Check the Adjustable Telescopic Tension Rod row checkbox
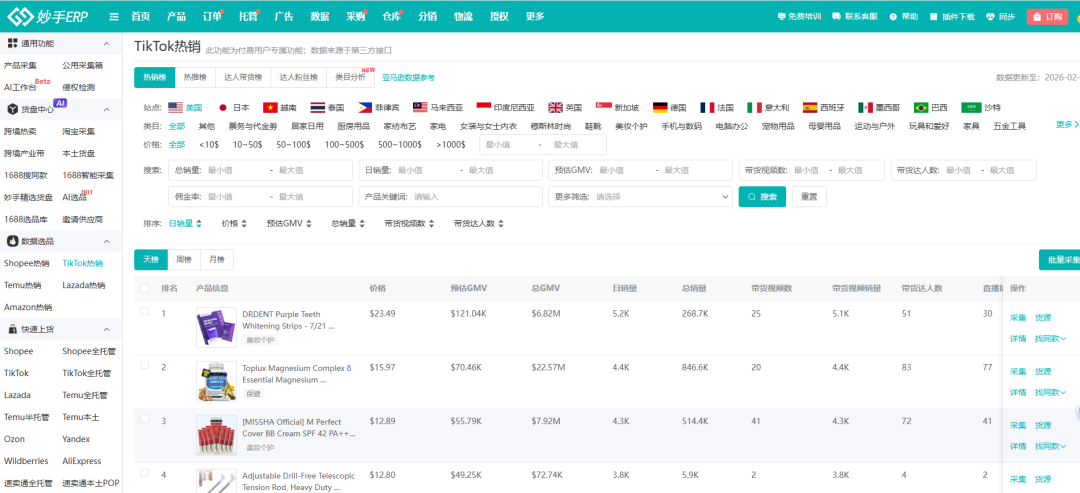The image size is (1080, 493). (x=145, y=472)
